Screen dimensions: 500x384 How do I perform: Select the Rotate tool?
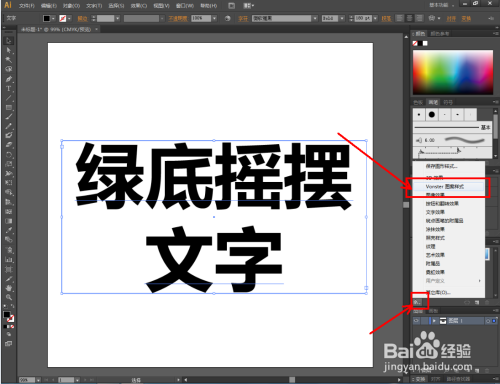point(9,155)
